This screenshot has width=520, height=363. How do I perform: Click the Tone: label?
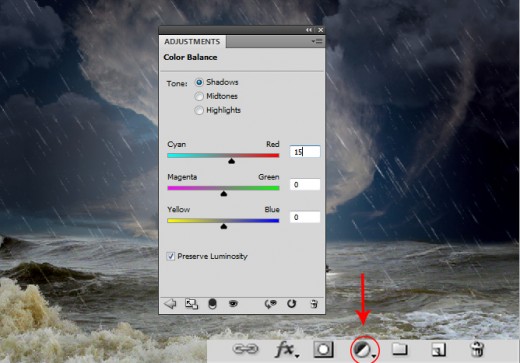click(x=177, y=83)
